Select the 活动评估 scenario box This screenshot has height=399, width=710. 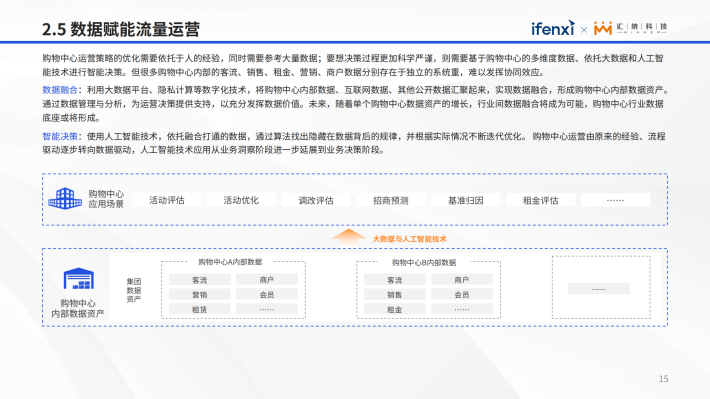[x=167, y=200]
